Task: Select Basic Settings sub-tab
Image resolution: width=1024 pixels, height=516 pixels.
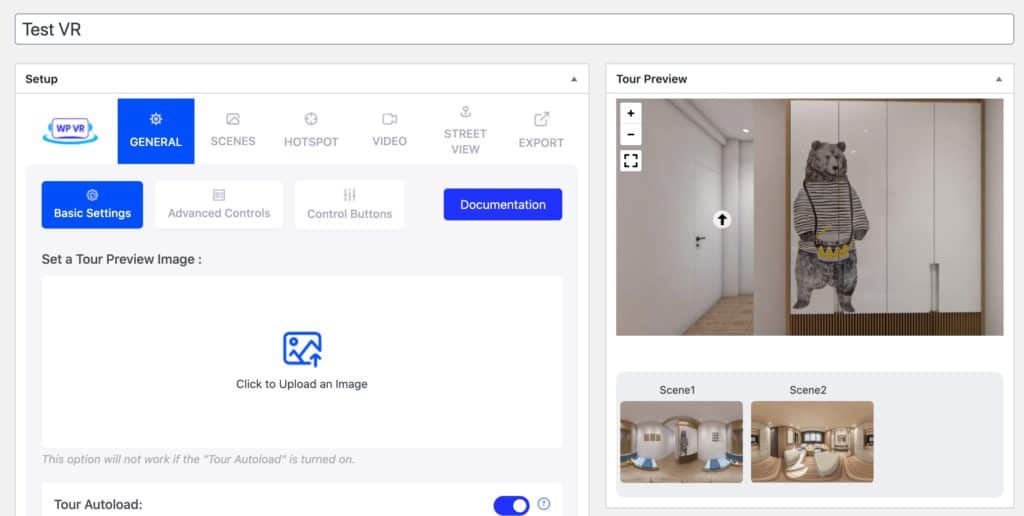Action: (x=92, y=205)
